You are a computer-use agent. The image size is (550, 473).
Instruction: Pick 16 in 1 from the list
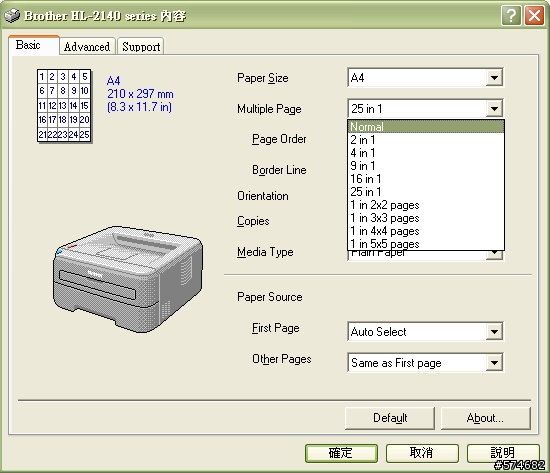[x=426, y=179]
